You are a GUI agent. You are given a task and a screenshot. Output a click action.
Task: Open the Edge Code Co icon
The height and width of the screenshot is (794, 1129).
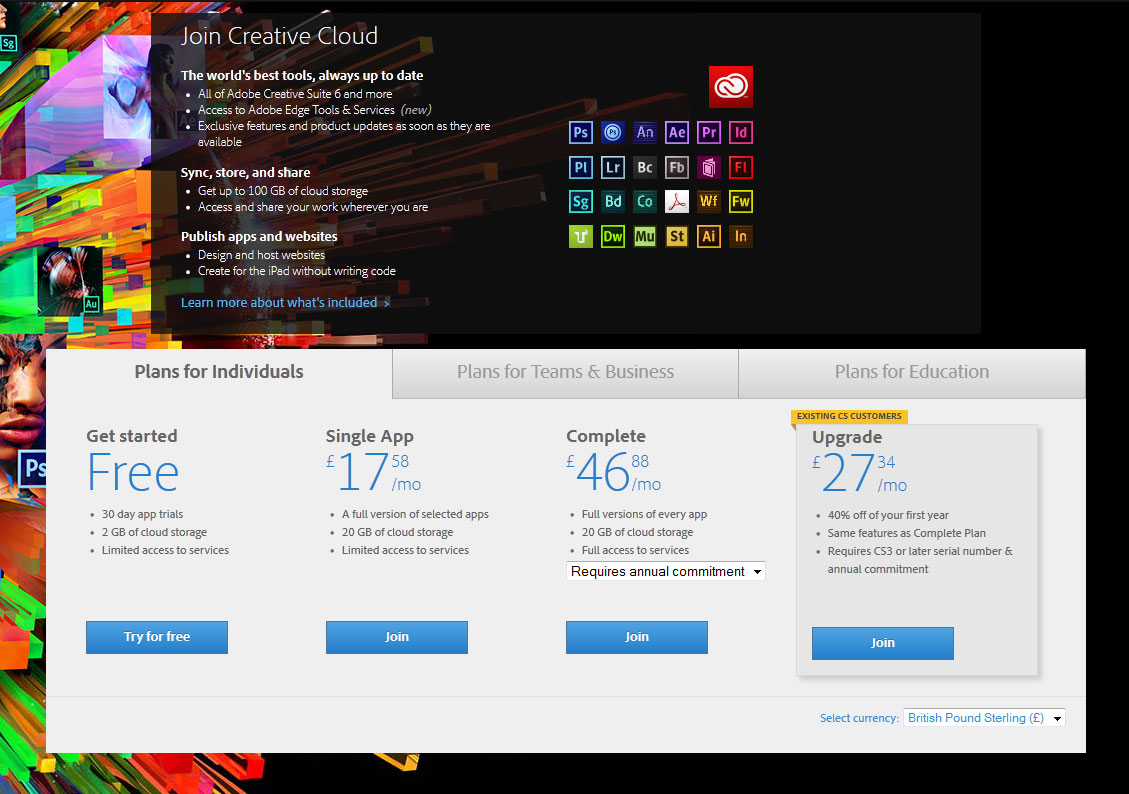point(645,202)
